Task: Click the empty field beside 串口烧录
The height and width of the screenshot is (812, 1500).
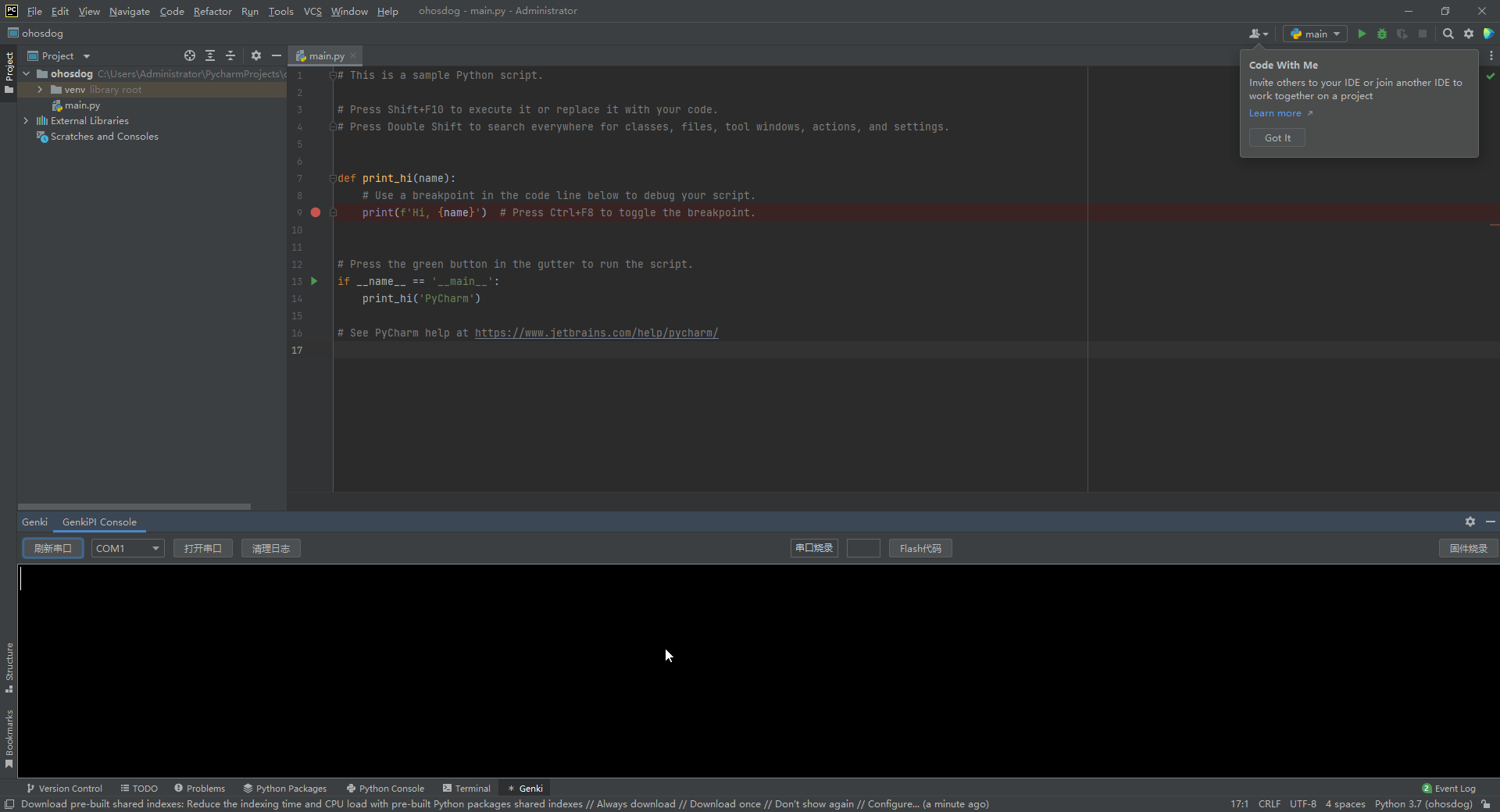Action: pos(863,548)
